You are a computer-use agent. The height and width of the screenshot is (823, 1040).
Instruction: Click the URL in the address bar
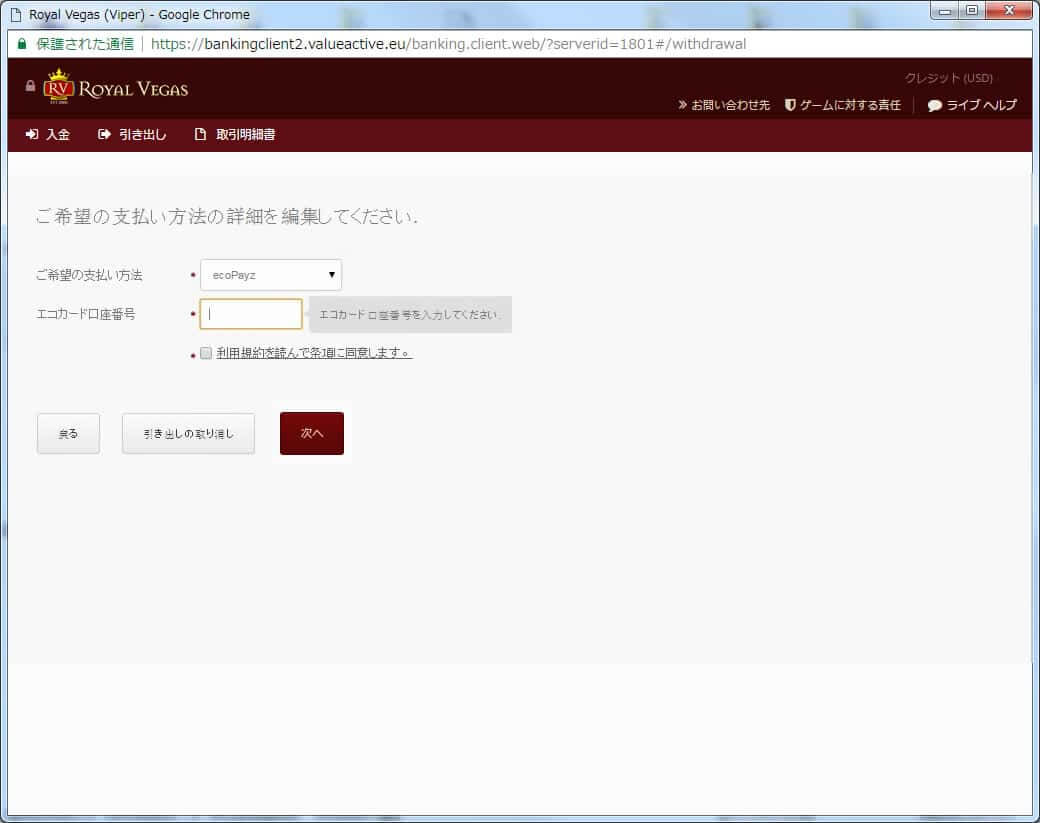448,44
